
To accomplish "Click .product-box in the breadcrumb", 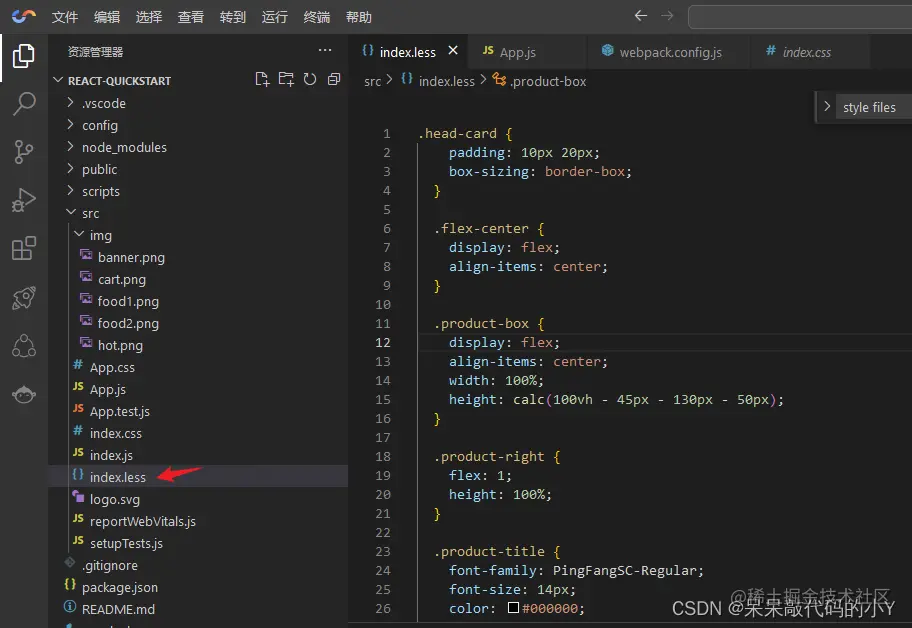I will click(x=548, y=81).
